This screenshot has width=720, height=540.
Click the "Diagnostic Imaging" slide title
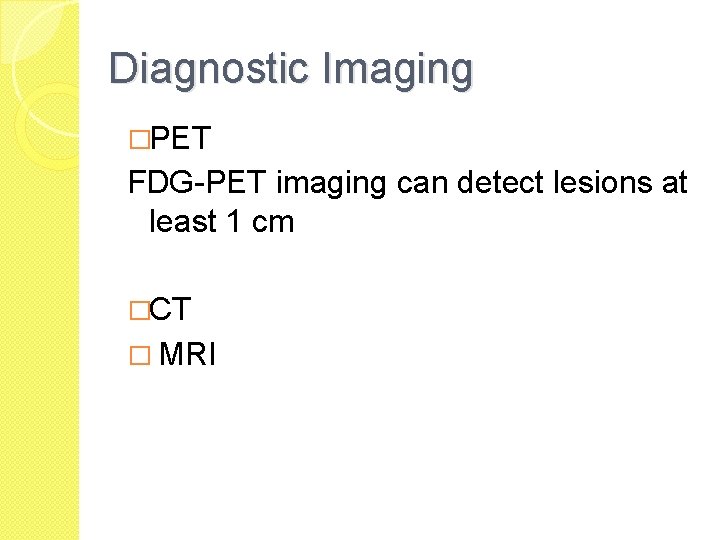[290, 70]
